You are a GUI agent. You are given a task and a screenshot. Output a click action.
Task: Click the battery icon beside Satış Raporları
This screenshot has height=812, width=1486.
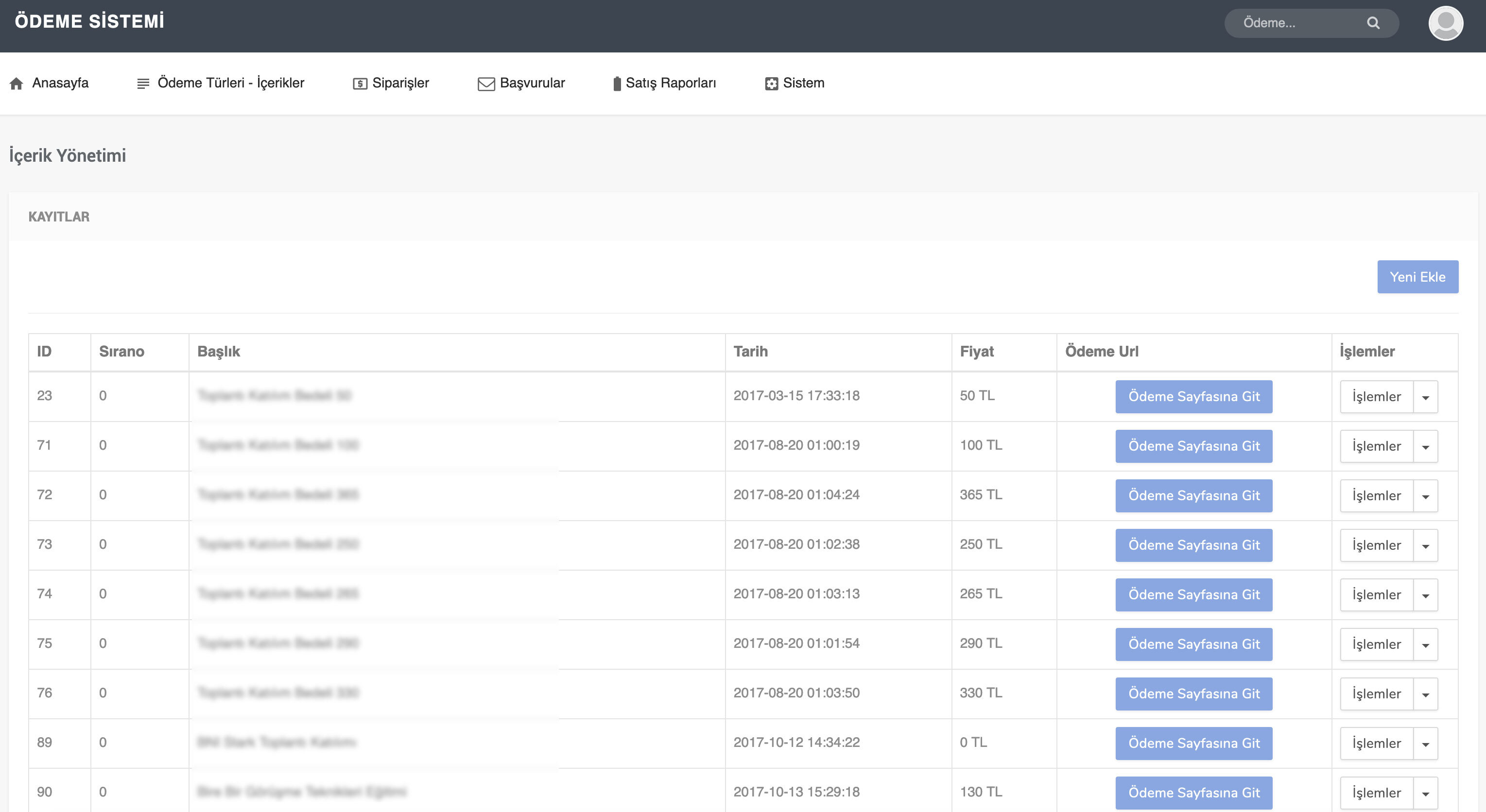[x=617, y=84]
